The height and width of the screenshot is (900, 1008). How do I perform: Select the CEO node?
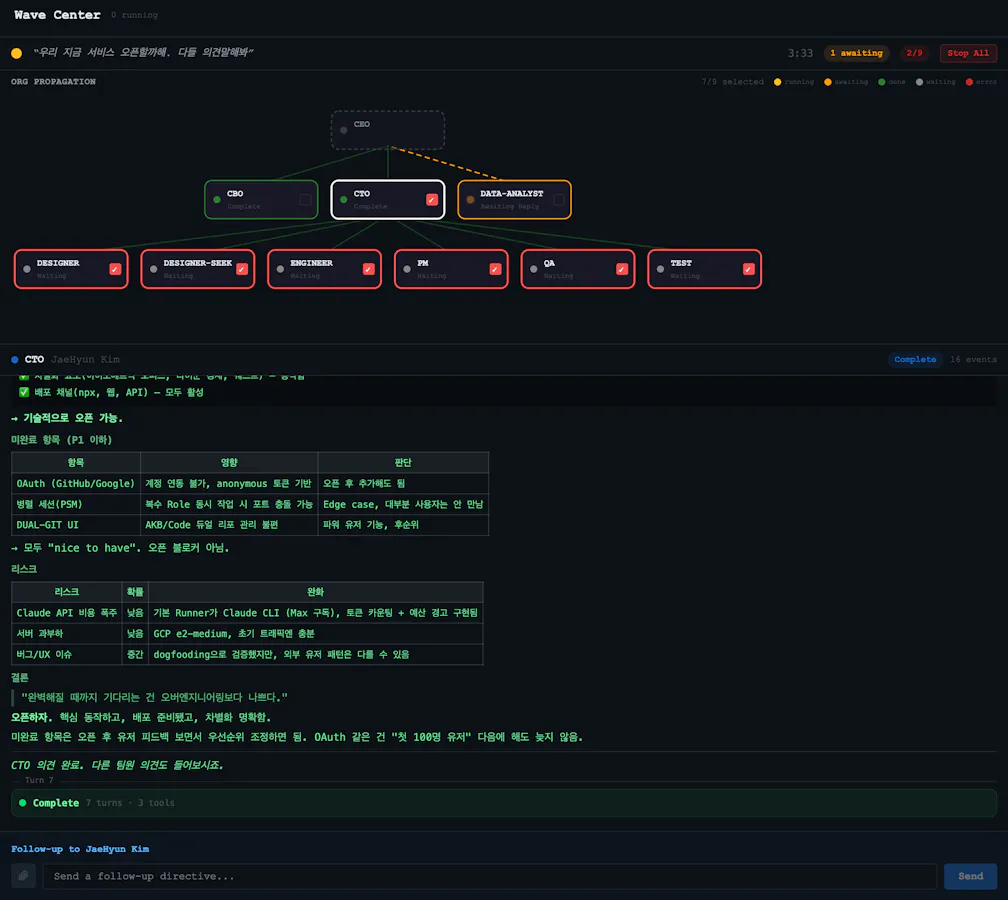pyautogui.click(x=388, y=129)
